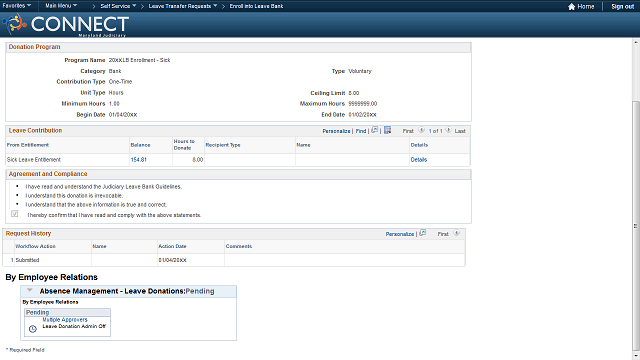The image size is (640, 360).
Task: Click Personalize in Request History
Action: (400, 234)
